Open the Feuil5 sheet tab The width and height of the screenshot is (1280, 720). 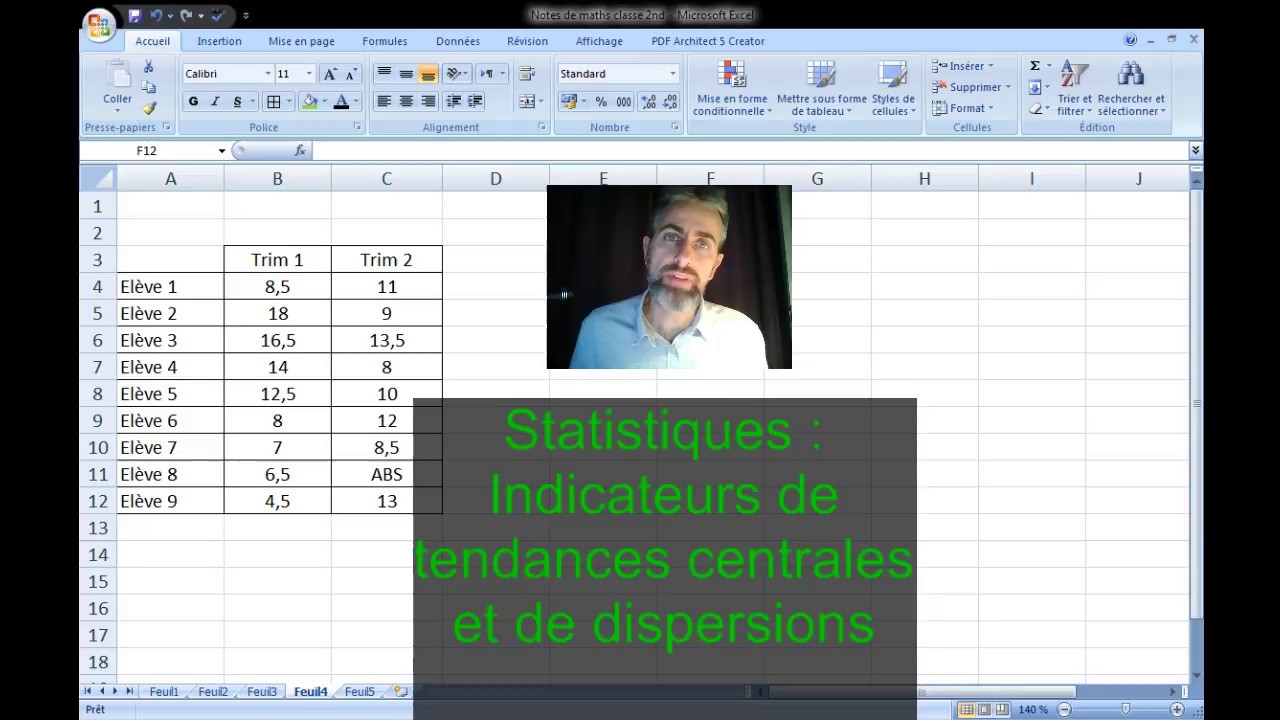click(x=360, y=691)
